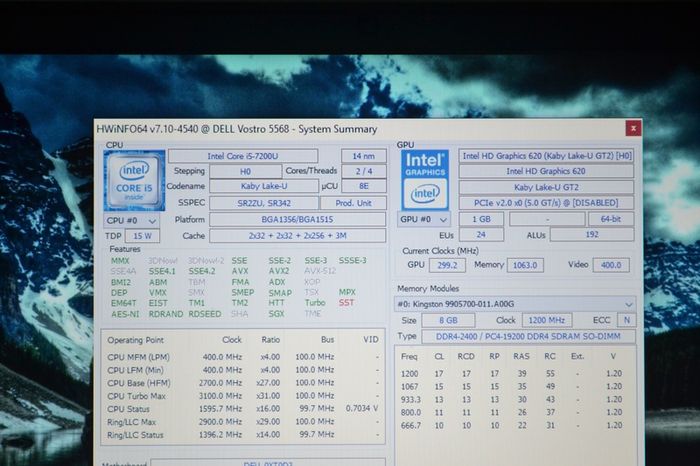The width and height of the screenshot is (700, 466).
Task: Click the 800.0 frequency timing row
Action: coord(512,412)
